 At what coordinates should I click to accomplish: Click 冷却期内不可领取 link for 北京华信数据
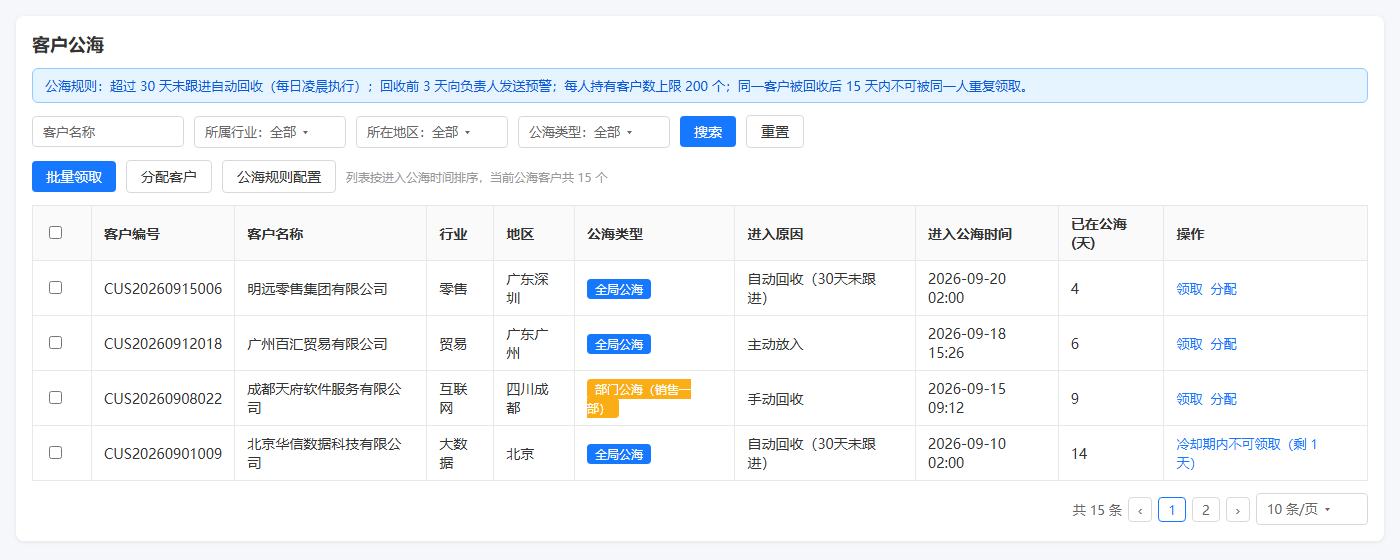click(1247, 453)
